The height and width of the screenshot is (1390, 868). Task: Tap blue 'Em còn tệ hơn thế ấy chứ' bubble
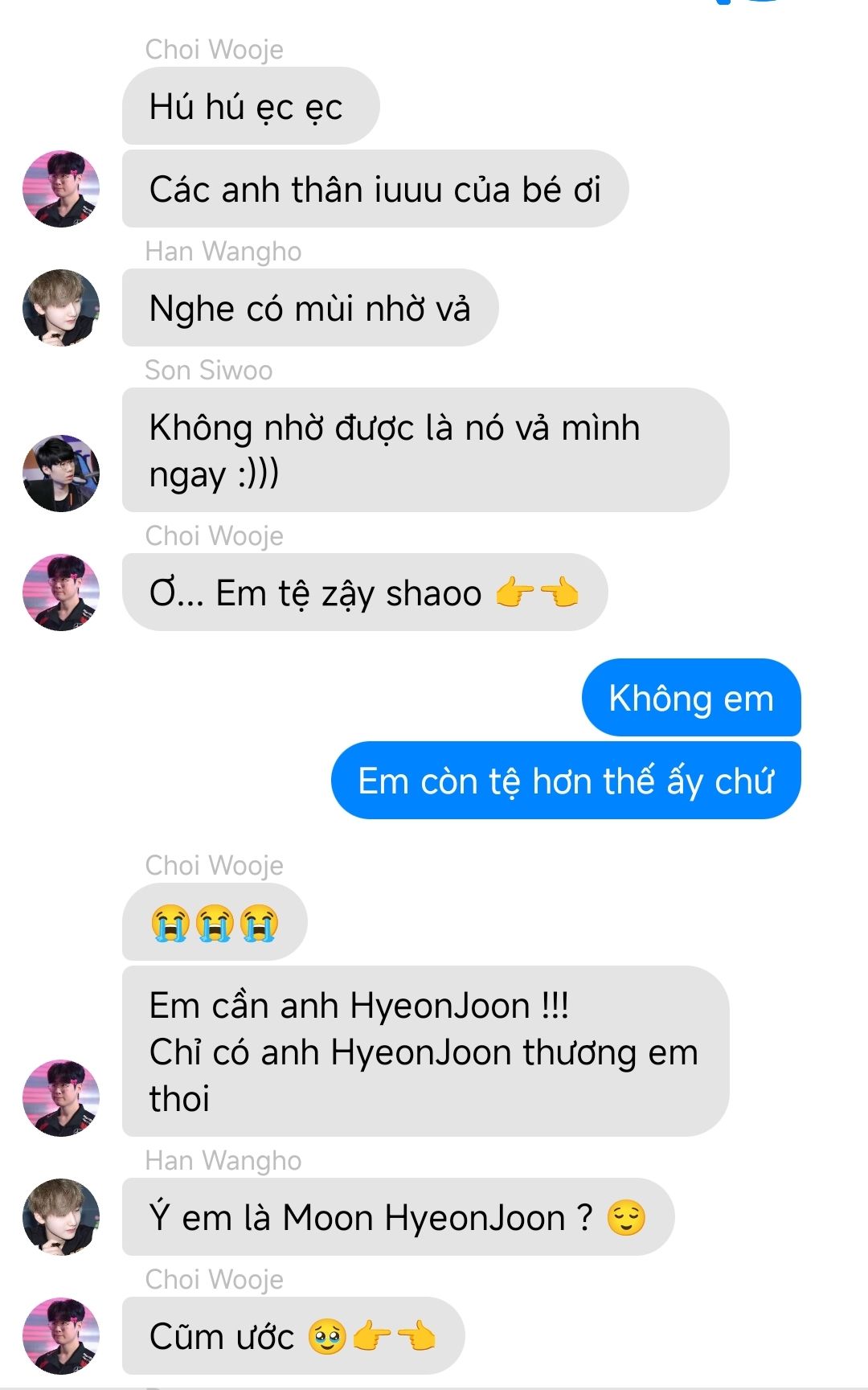tap(566, 781)
